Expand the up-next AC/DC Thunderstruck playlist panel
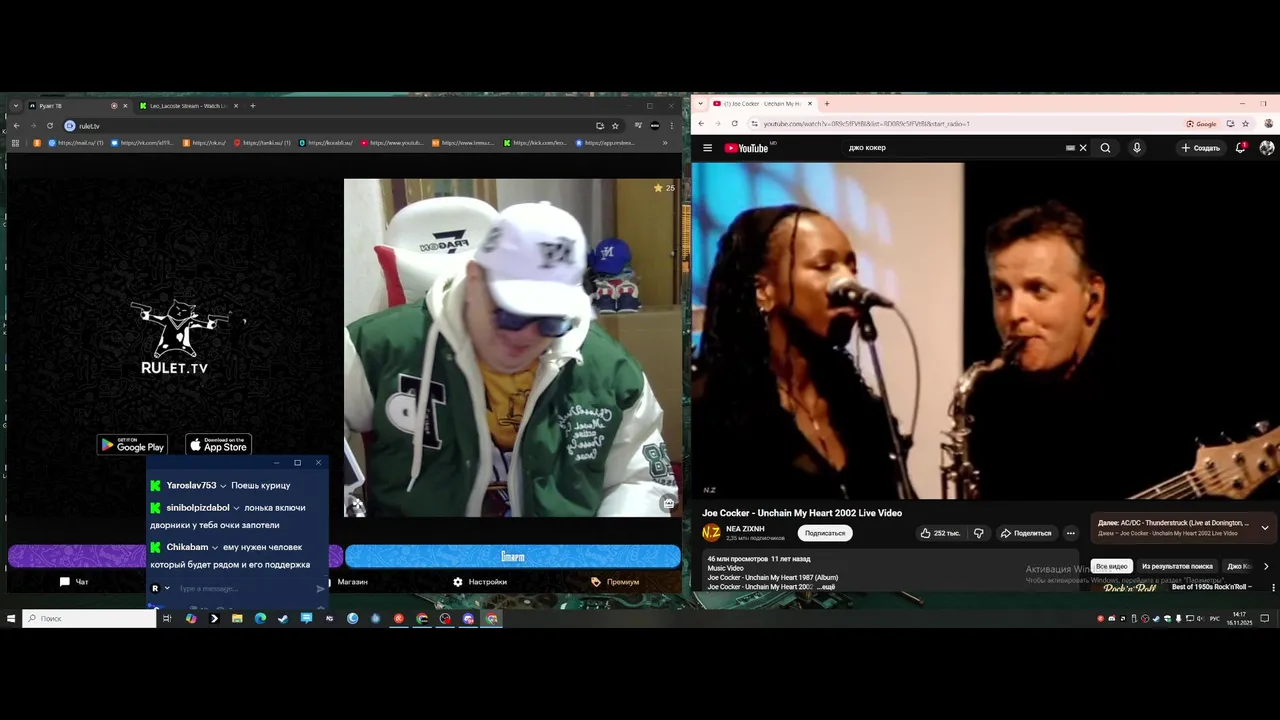1280x720 pixels. (x=1265, y=528)
